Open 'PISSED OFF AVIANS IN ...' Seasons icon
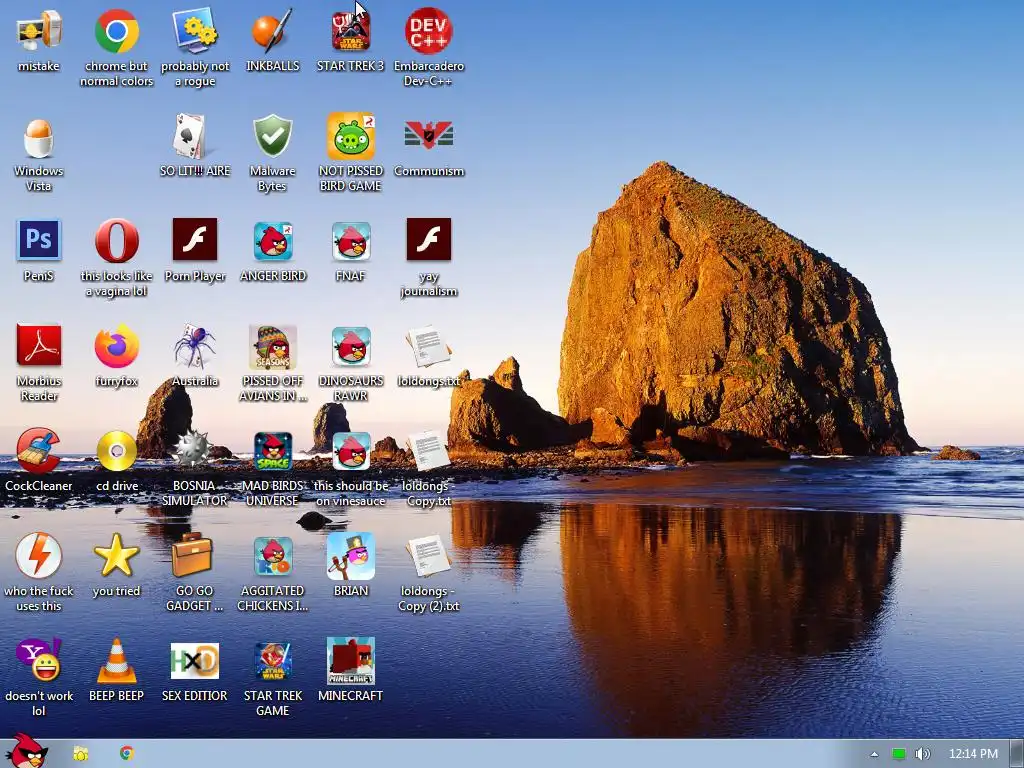This screenshot has width=1024, height=768. 272,347
